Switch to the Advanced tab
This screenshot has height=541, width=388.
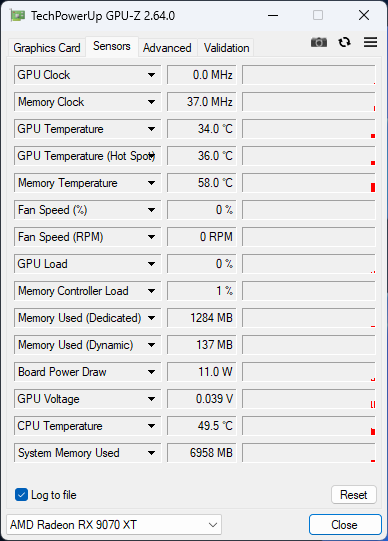pos(167,48)
